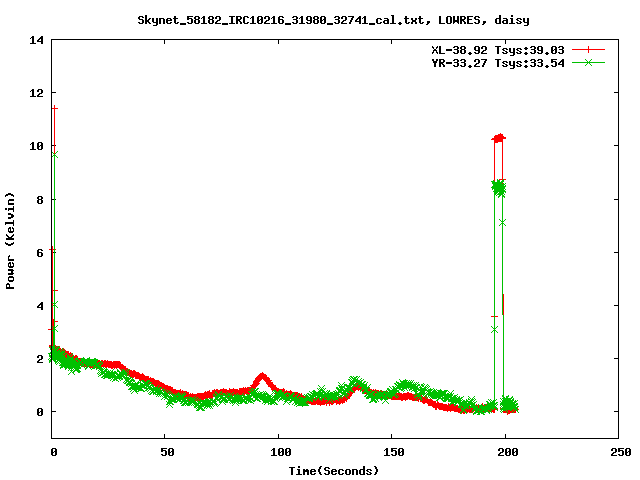Click the x-axis tick label 250
640x480 pixels.
click(x=621, y=452)
